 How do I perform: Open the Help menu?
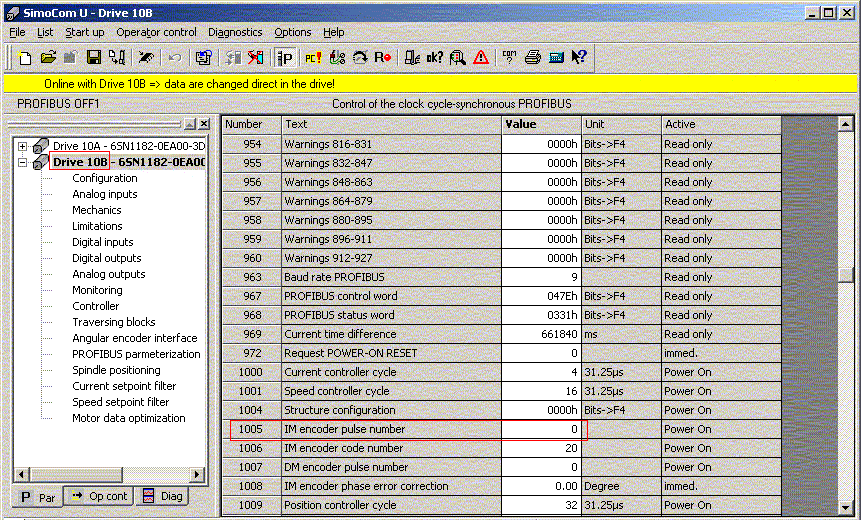[333, 32]
